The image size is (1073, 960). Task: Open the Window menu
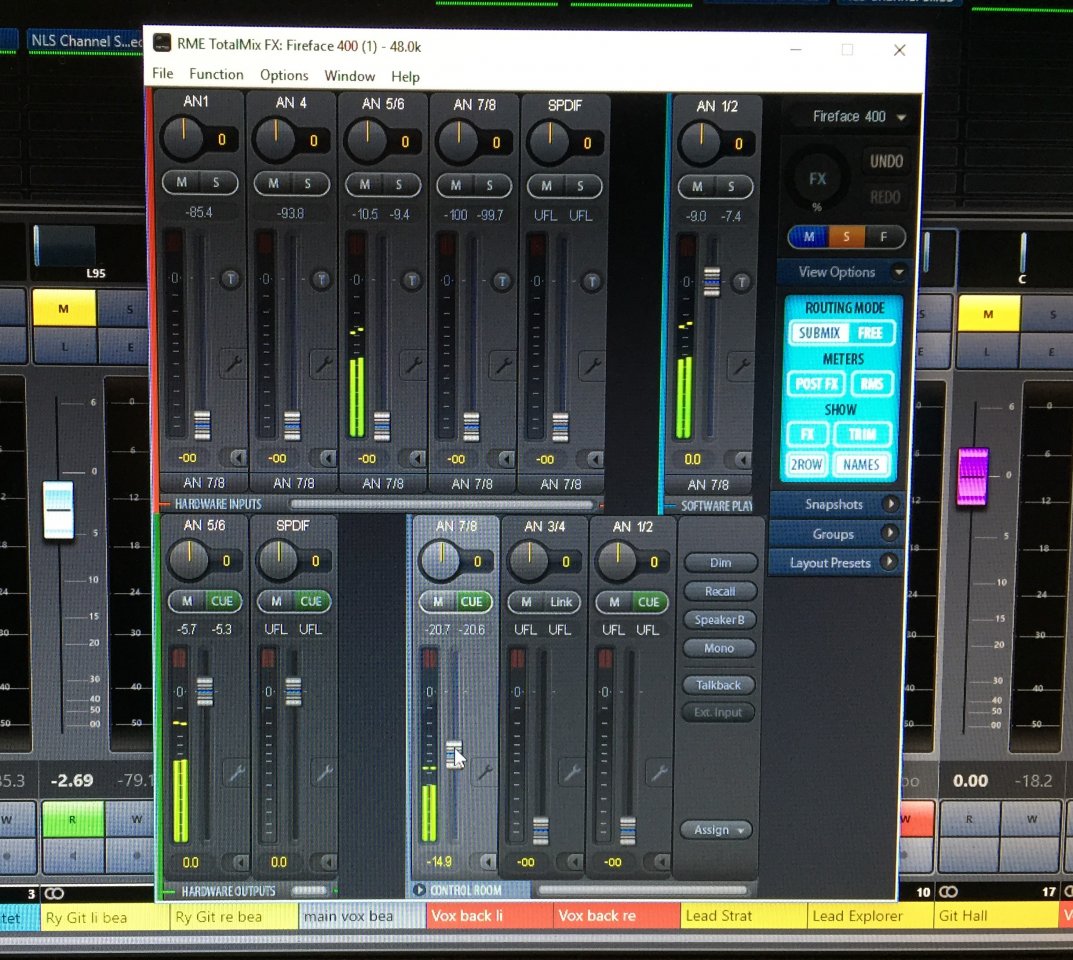tap(350, 76)
